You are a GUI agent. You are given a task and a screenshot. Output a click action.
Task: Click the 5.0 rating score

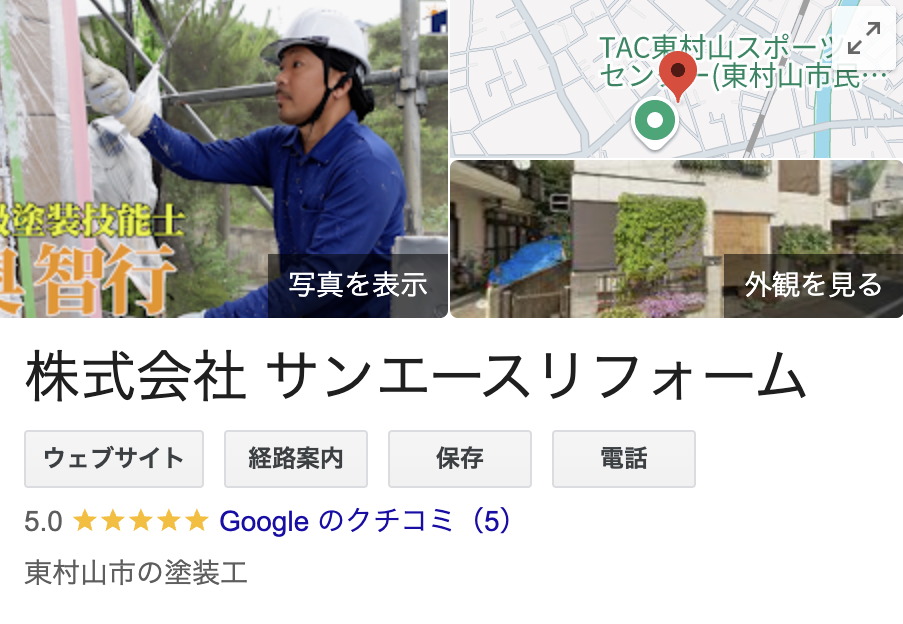43,522
